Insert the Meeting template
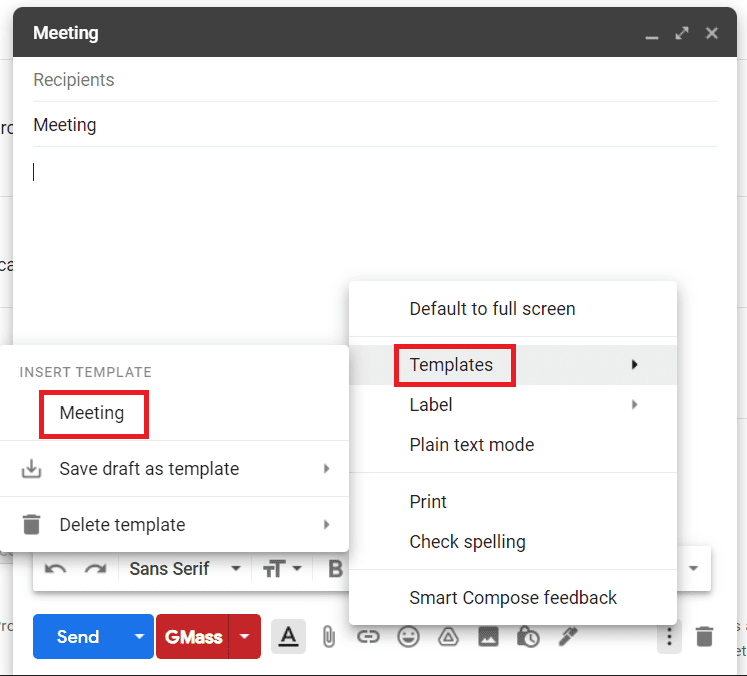This screenshot has height=676, width=747. point(92,413)
